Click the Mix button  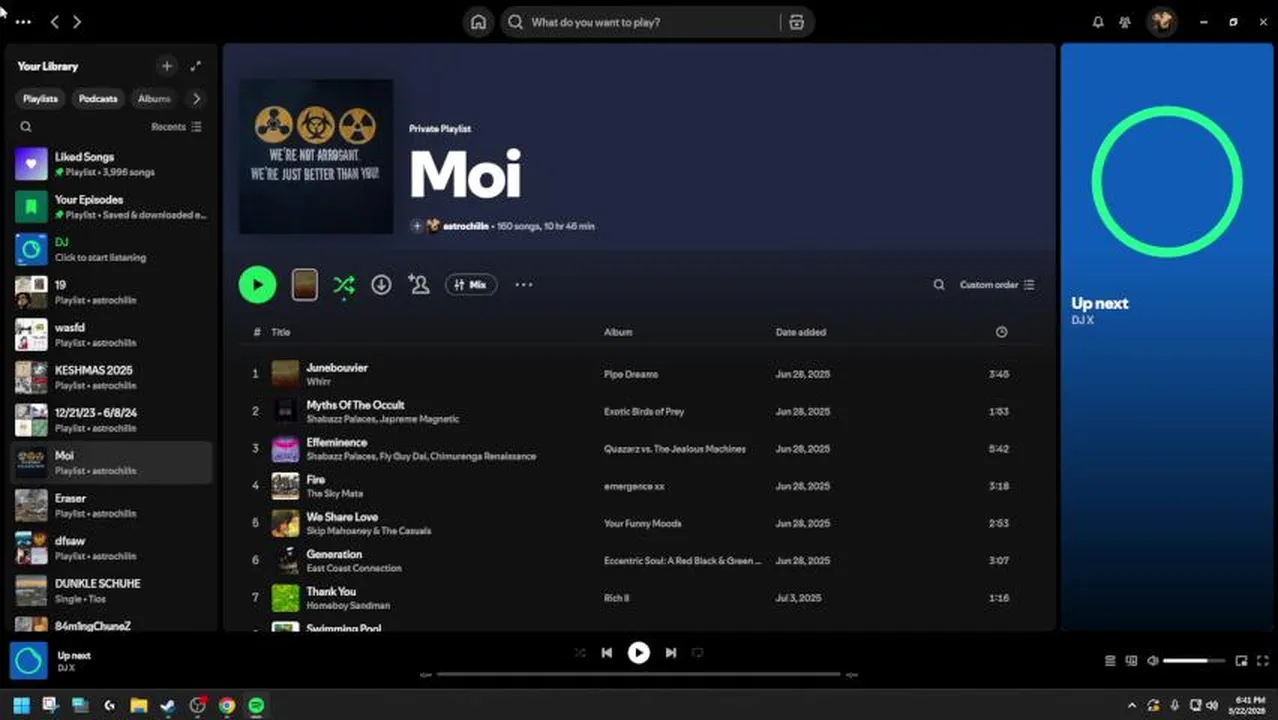(x=471, y=285)
